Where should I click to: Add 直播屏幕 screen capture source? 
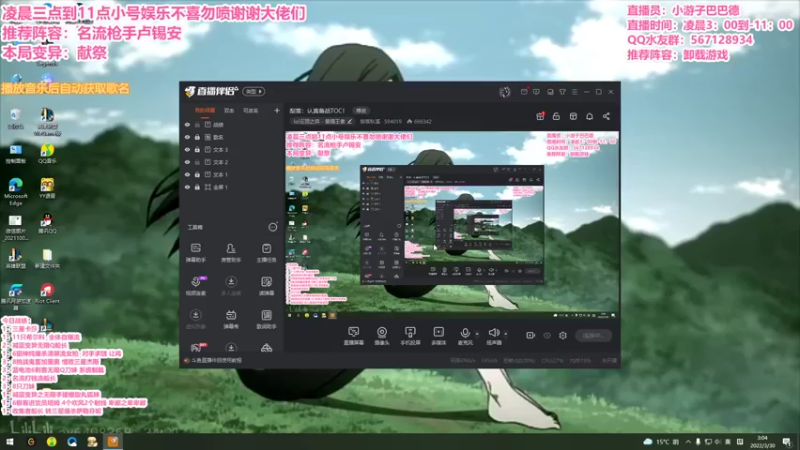(353, 336)
